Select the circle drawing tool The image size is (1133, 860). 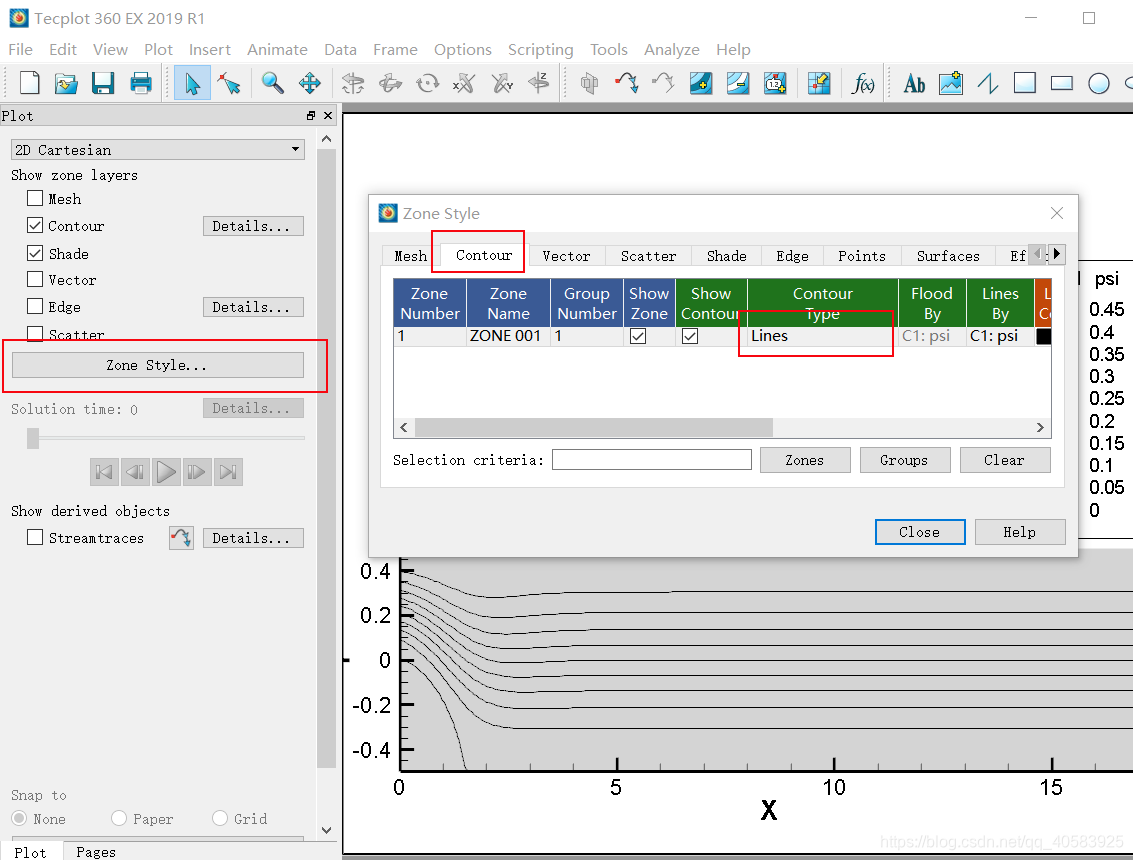tap(1098, 83)
